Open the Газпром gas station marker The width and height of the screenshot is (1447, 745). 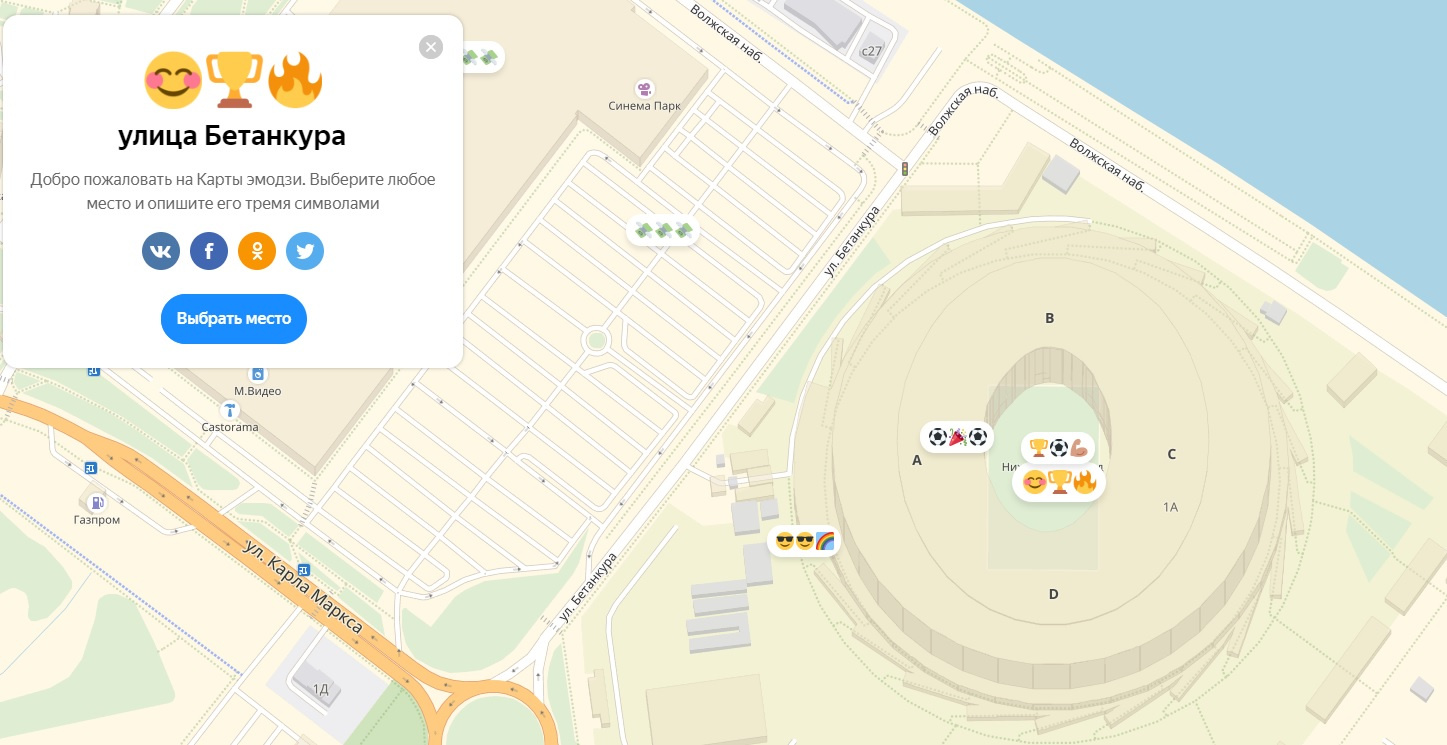97,501
